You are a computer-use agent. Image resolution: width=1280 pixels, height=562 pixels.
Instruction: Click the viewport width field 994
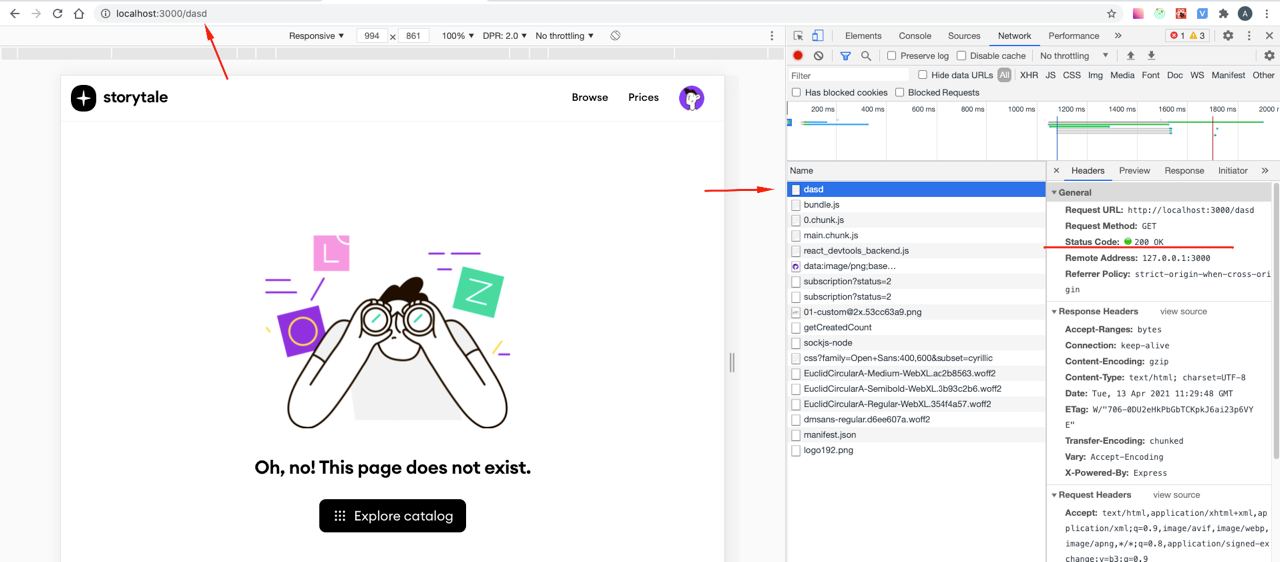pyautogui.click(x=371, y=36)
